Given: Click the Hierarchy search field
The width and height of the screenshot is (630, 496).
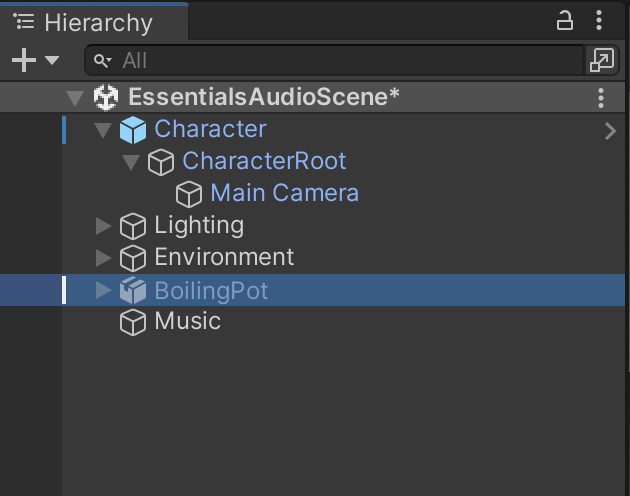Looking at the screenshot, I should [x=340, y=61].
